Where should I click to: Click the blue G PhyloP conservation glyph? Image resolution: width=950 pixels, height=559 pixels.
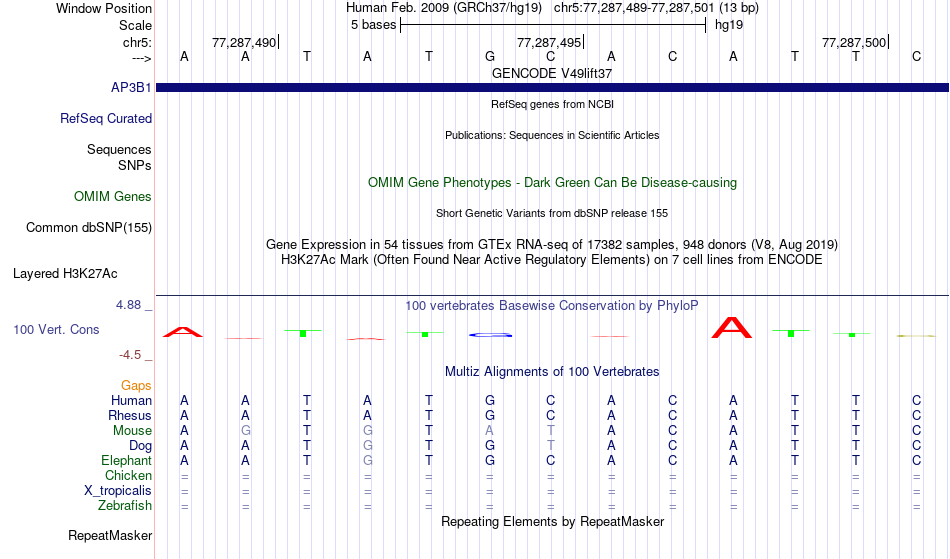491,334
